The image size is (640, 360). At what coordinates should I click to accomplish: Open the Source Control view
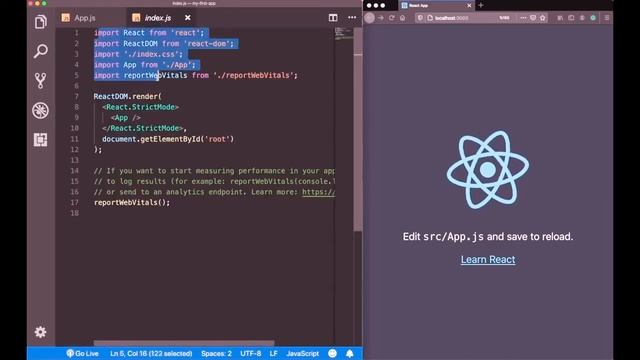click(x=40, y=81)
